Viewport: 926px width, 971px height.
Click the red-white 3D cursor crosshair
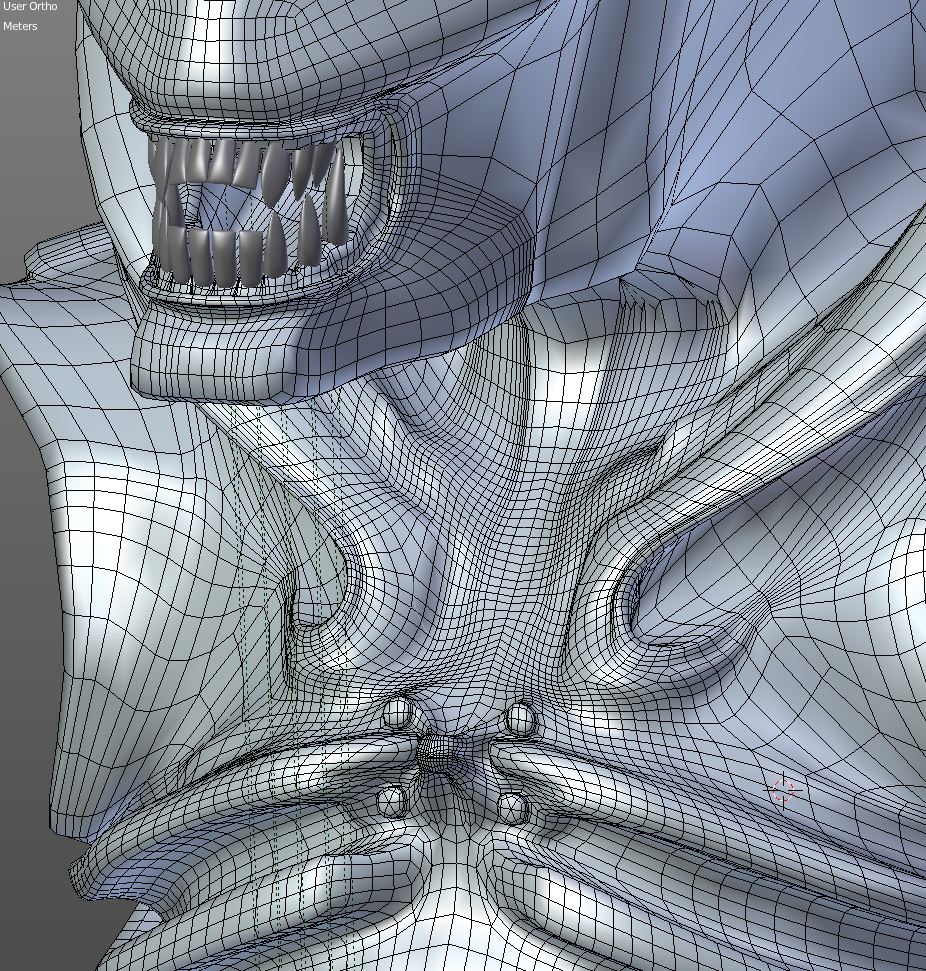(784, 790)
